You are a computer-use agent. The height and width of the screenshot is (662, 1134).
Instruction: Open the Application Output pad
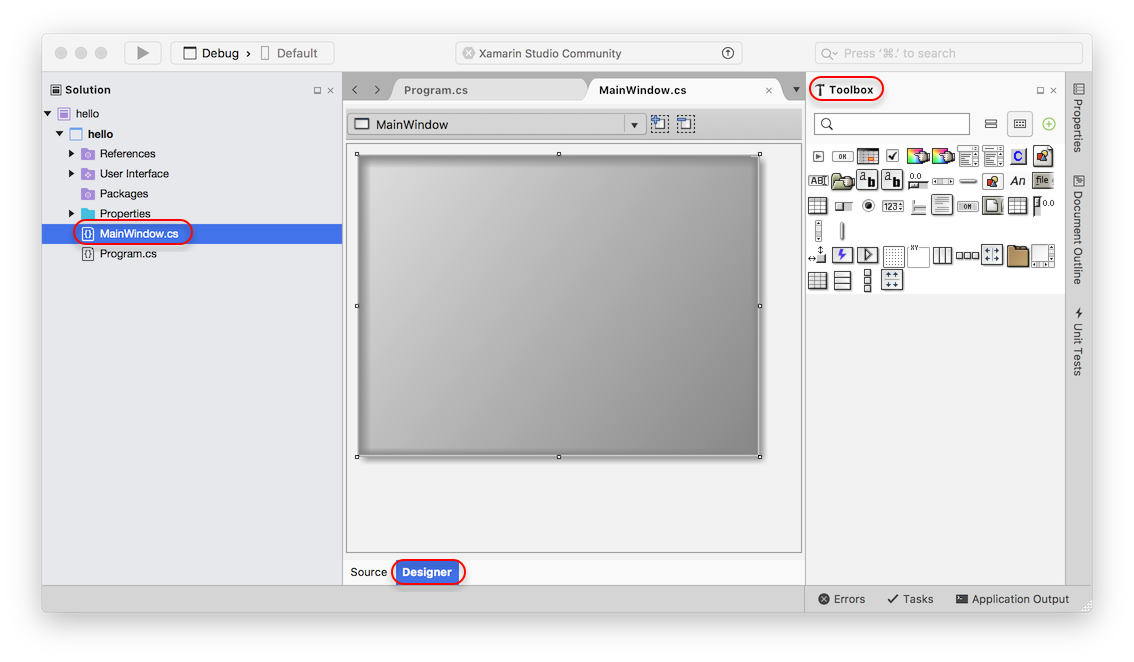click(1012, 599)
